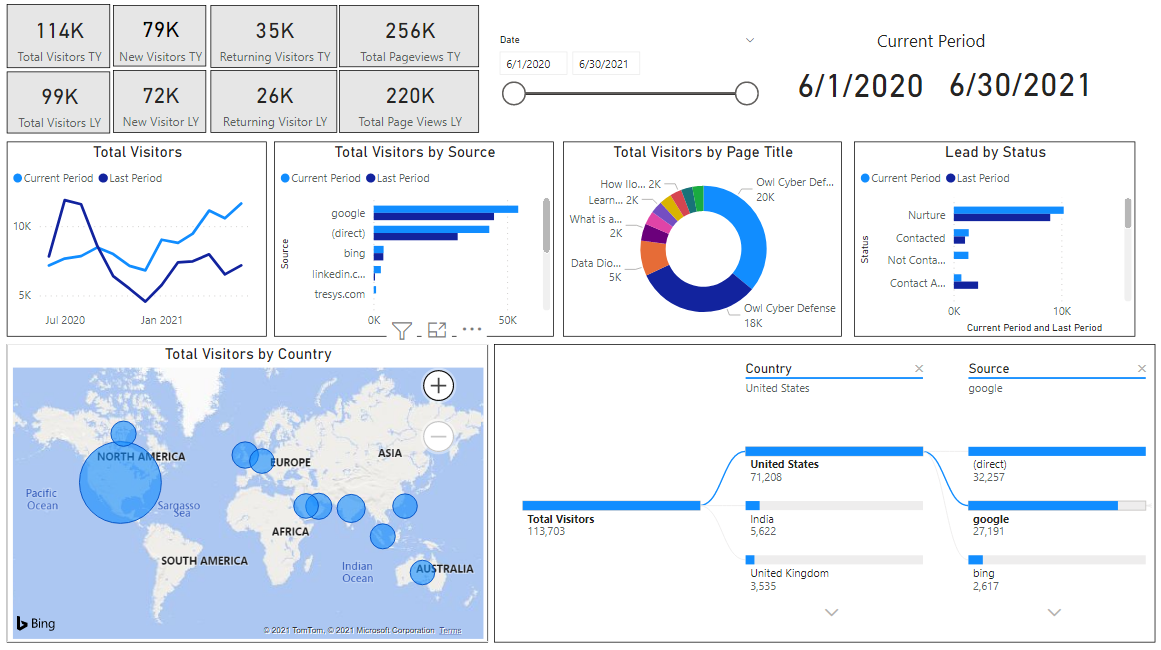Select New Visitor LY card

coord(160,102)
